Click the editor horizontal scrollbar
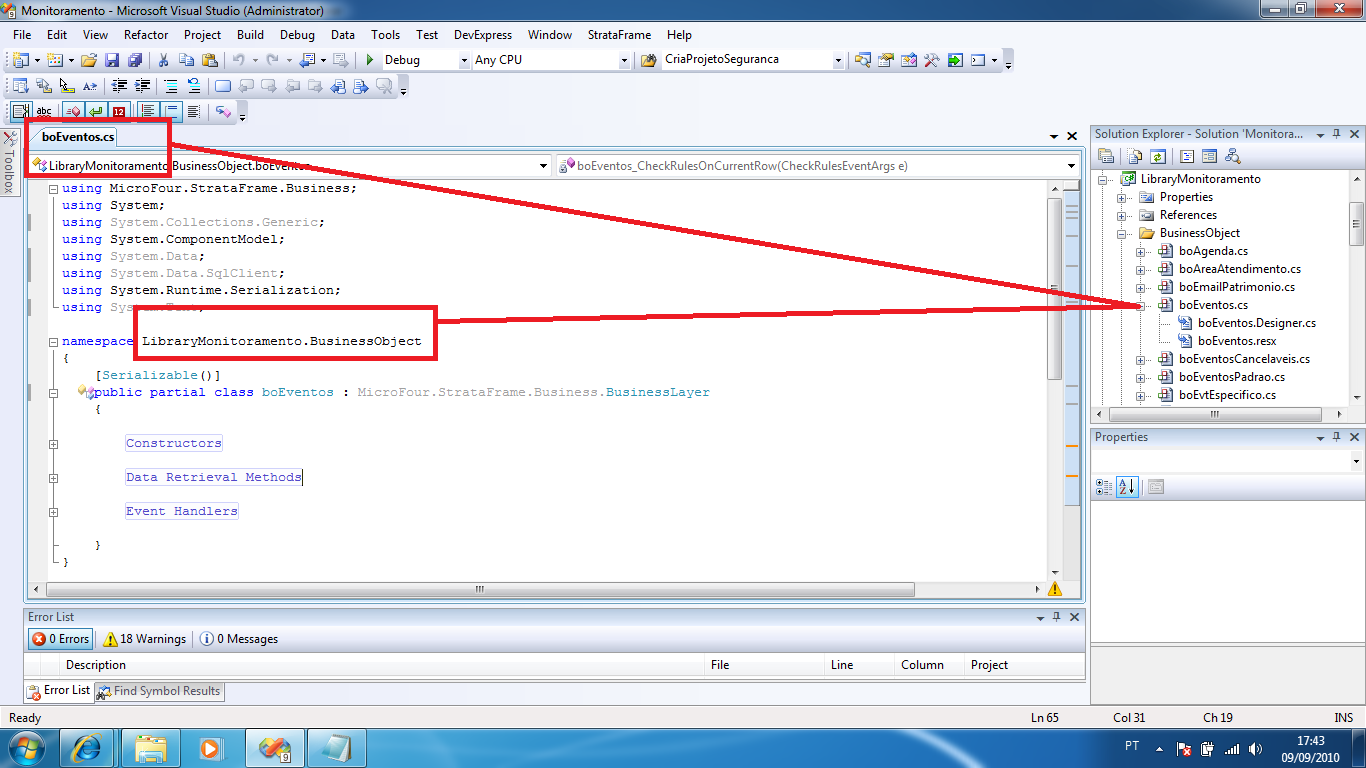This screenshot has height=768, width=1366. point(540,589)
